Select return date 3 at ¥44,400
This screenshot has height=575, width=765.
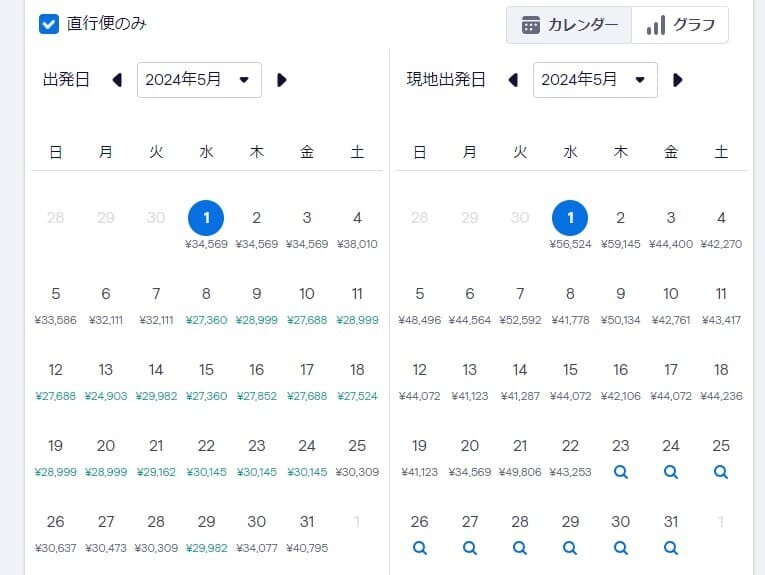[671, 230]
